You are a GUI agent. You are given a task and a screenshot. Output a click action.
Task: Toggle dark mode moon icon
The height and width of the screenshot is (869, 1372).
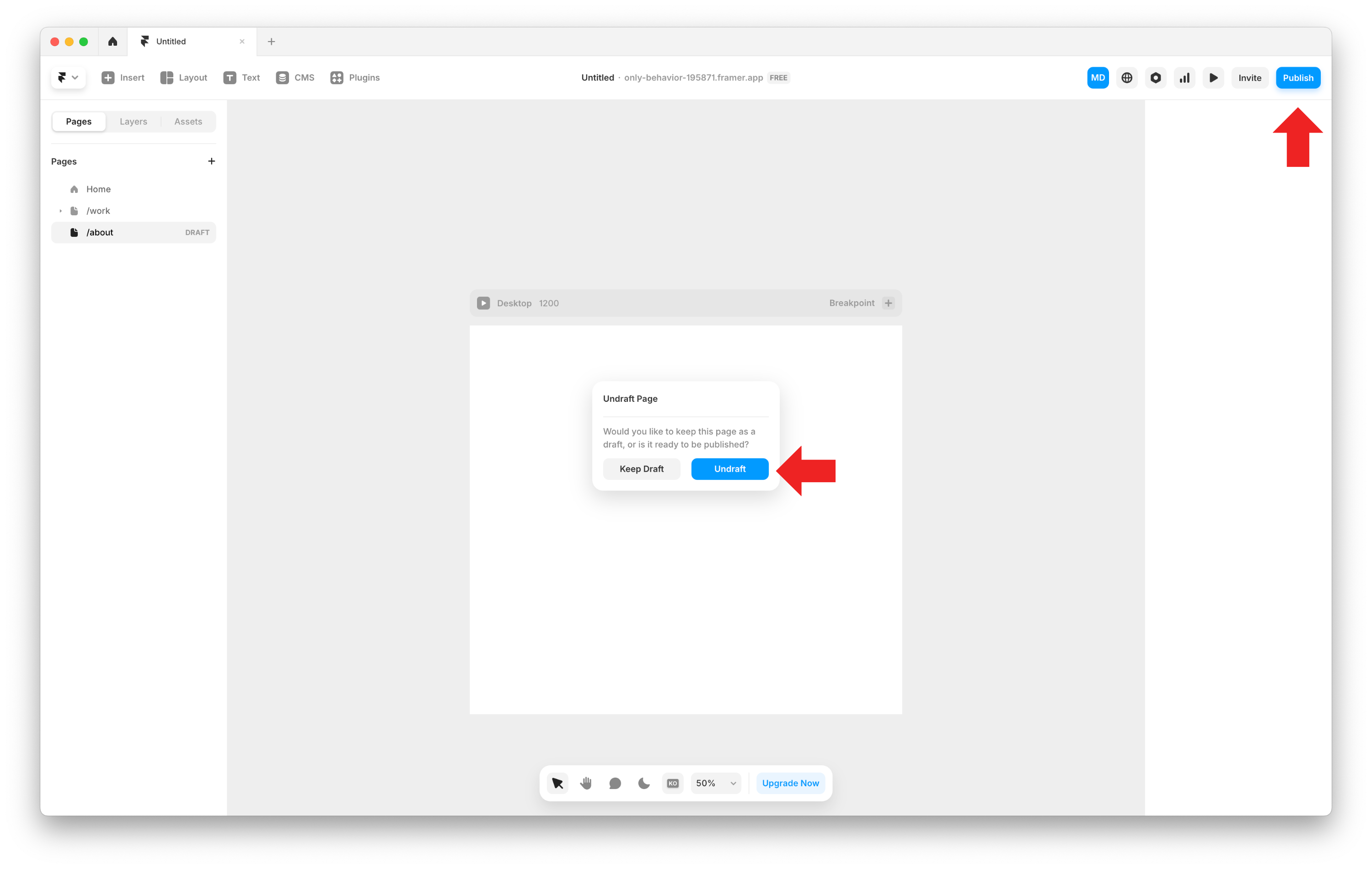point(644,783)
